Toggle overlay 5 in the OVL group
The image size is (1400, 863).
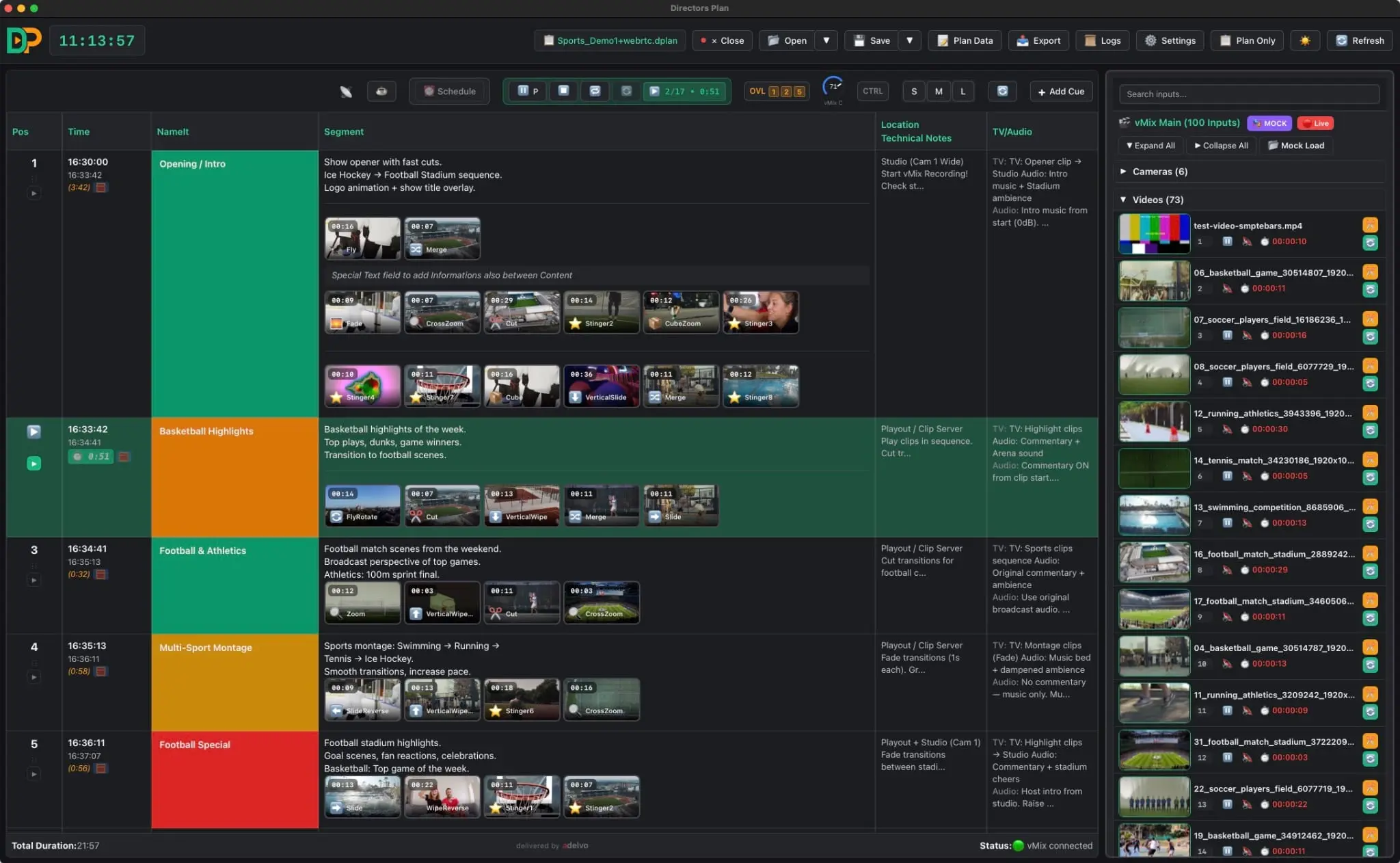tap(798, 92)
